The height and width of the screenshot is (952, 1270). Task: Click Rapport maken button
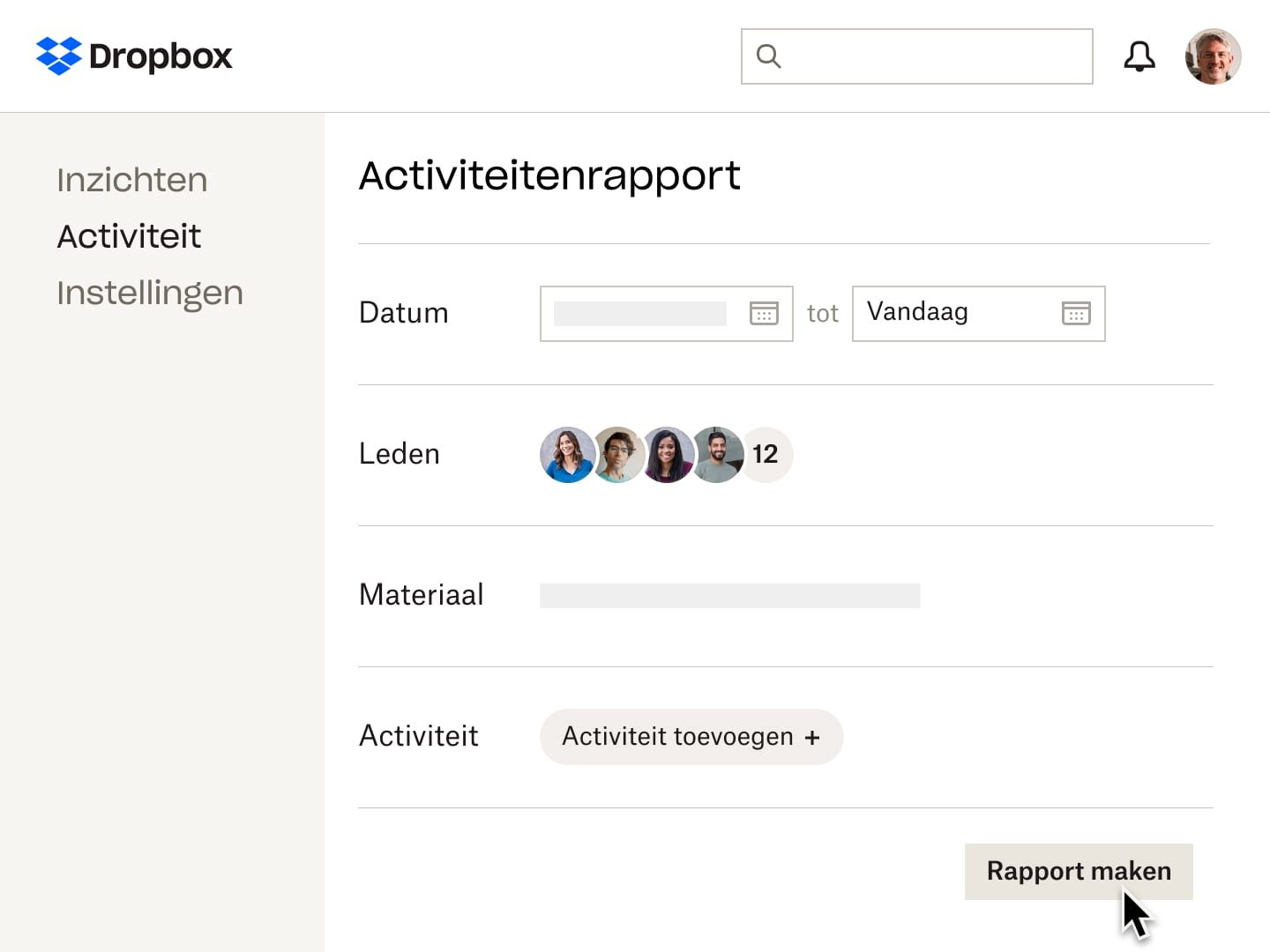[x=1079, y=871]
